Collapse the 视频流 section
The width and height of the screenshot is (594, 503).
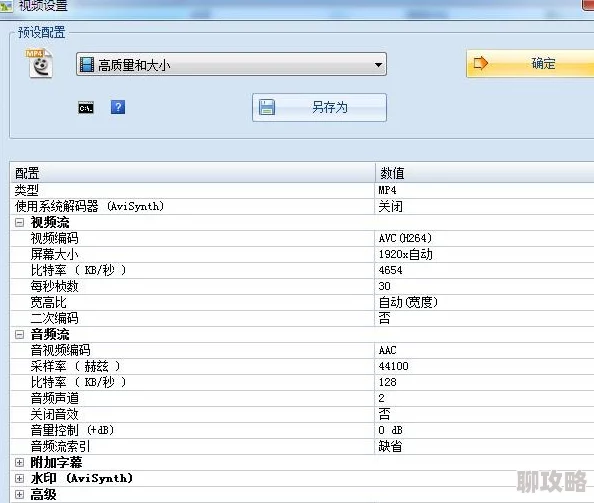tap(19, 222)
